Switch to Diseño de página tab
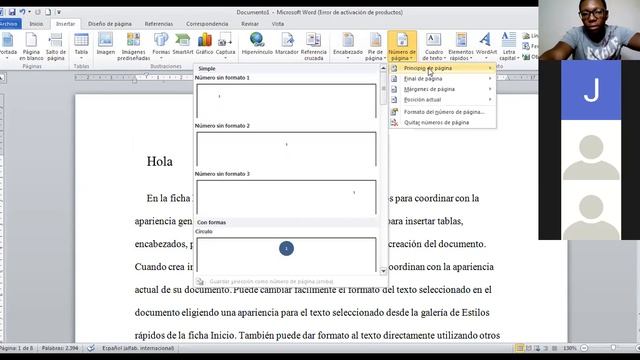 click(x=110, y=24)
